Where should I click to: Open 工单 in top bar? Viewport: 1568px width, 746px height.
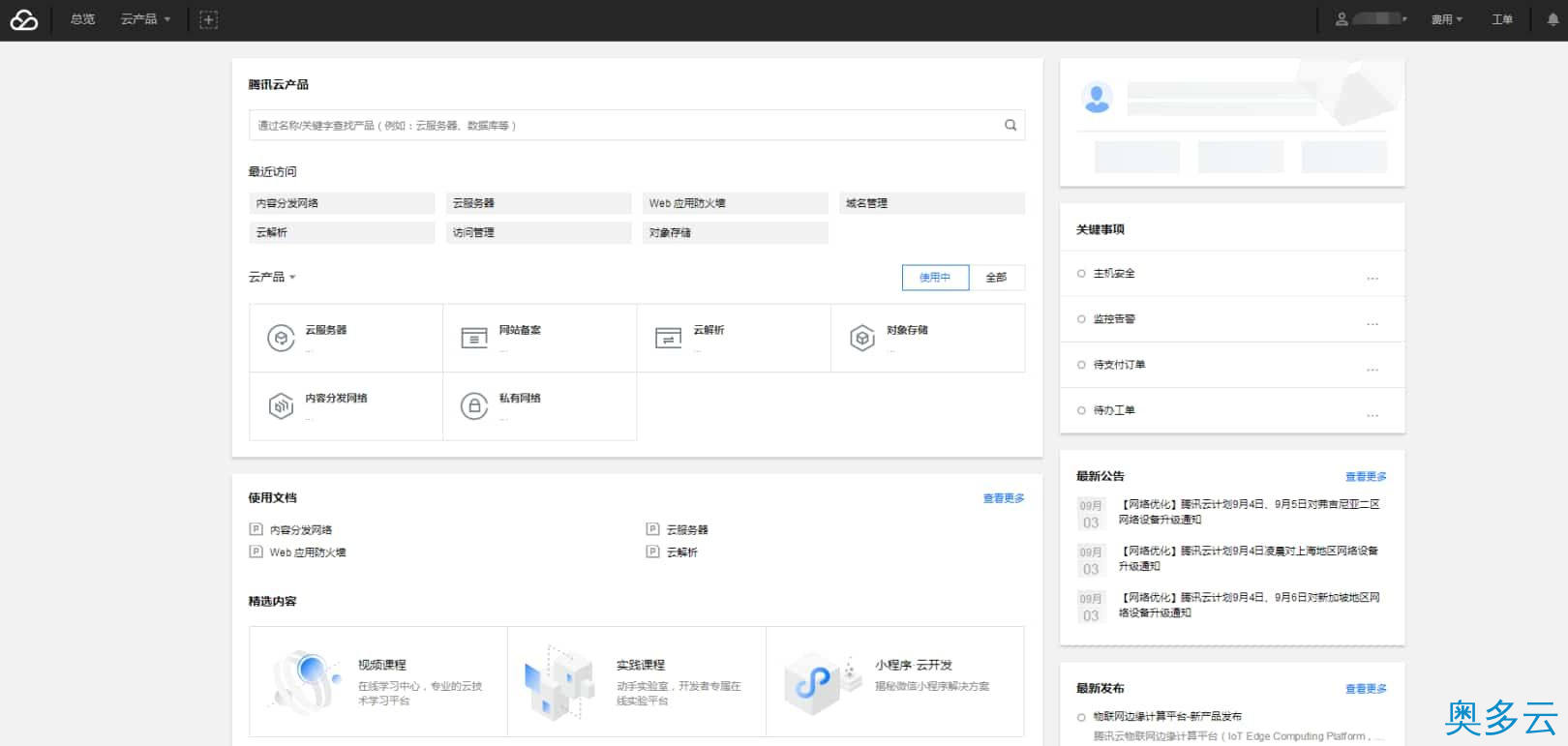(1502, 19)
